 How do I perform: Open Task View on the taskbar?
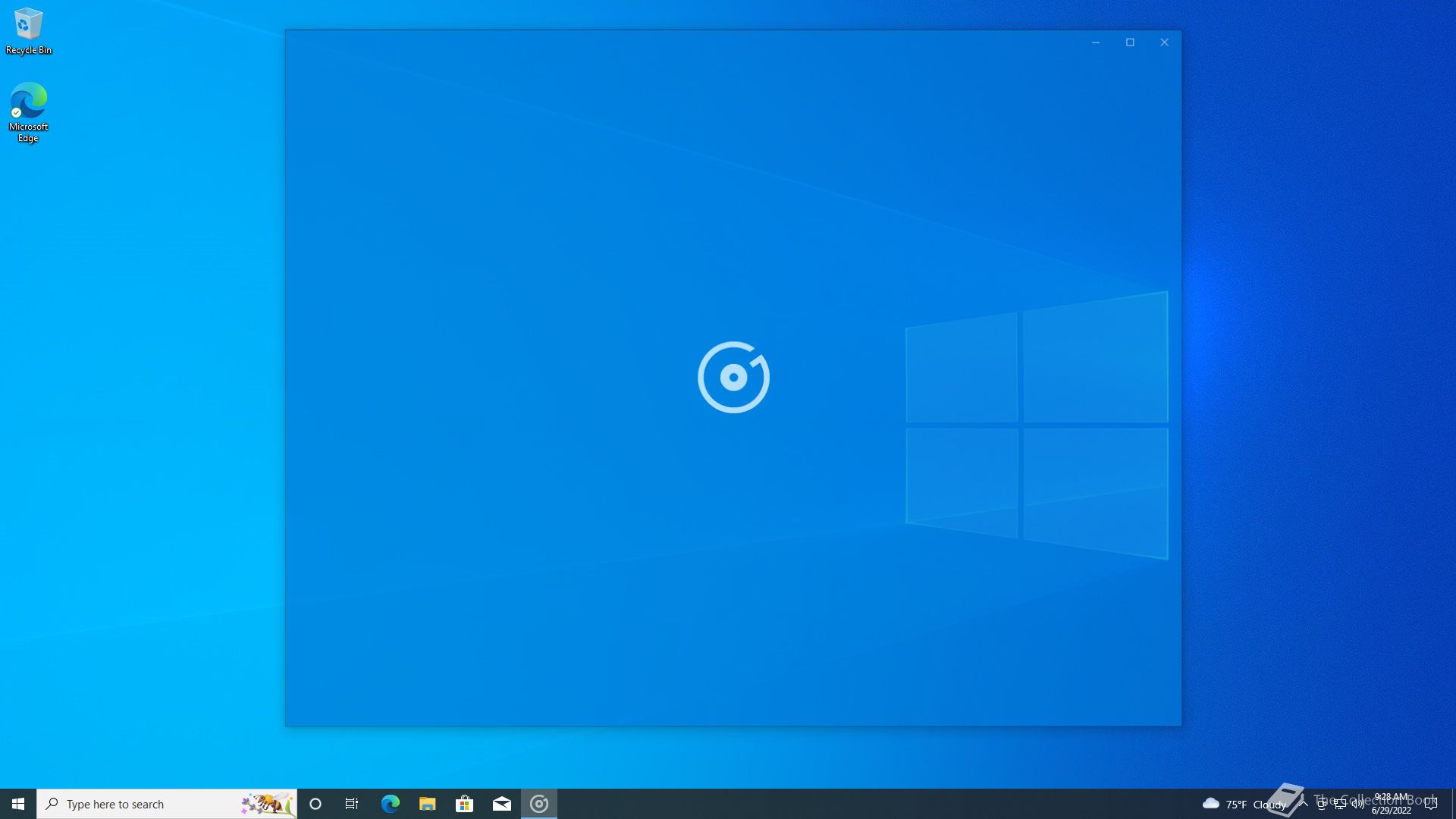point(352,804)
